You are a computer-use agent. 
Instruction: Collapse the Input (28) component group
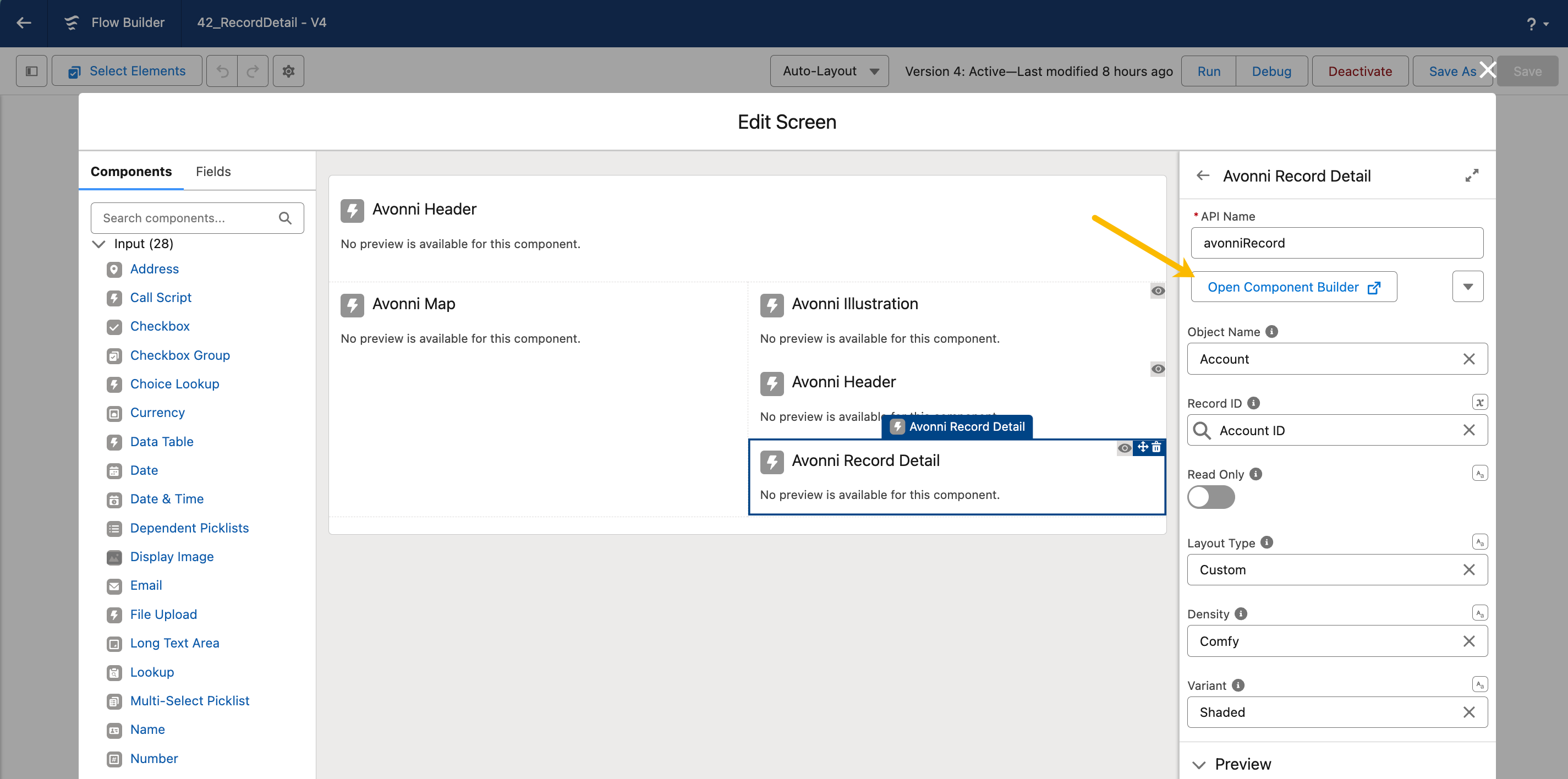point(98,243)
